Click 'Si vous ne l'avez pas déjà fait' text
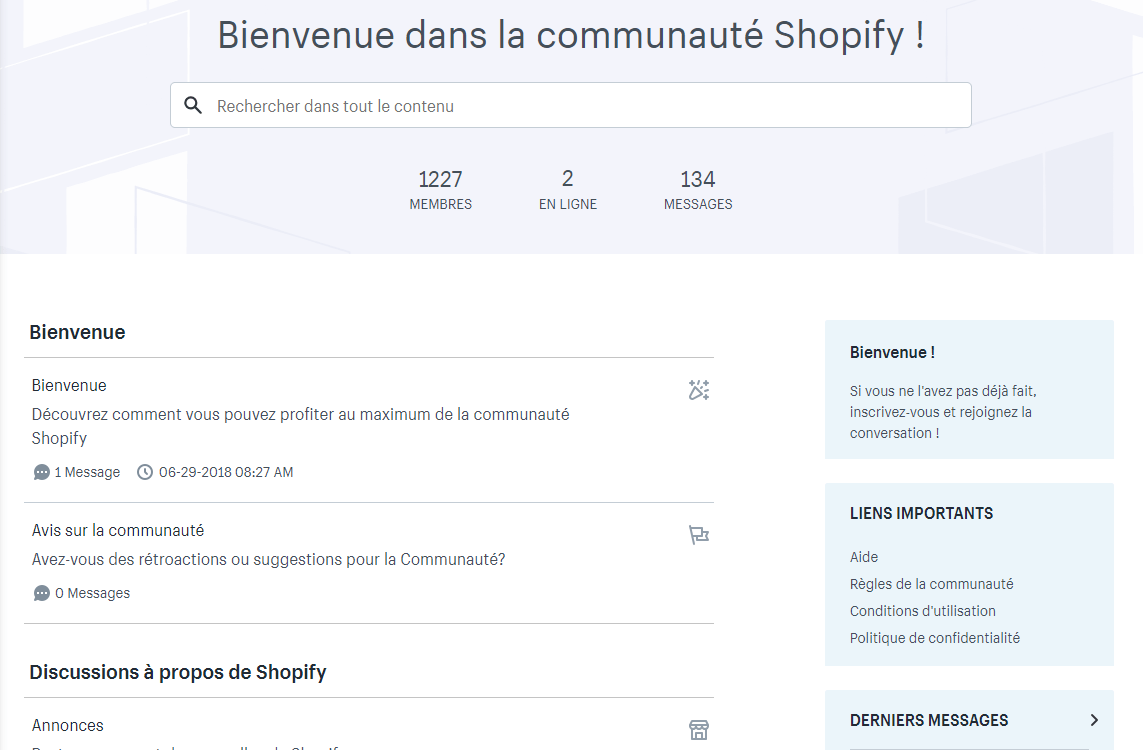 (x=943, y=412)
